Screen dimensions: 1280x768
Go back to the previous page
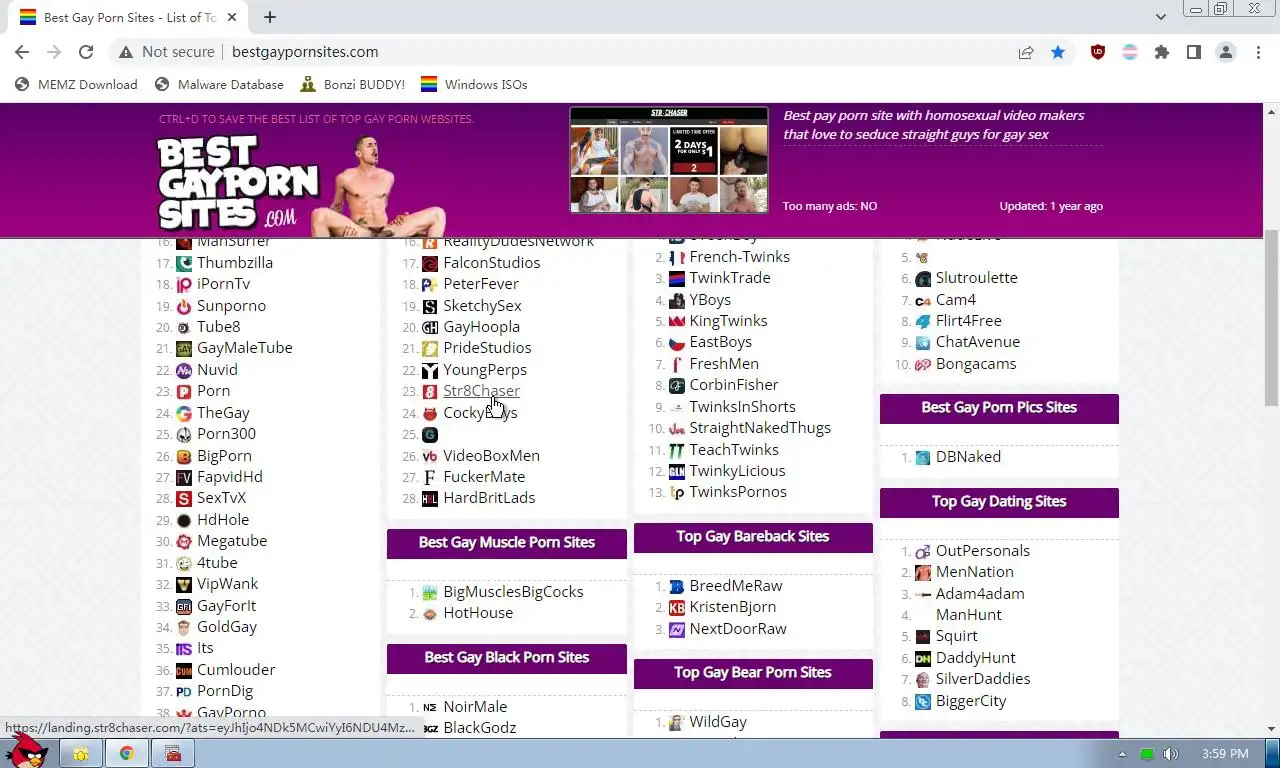22,52
